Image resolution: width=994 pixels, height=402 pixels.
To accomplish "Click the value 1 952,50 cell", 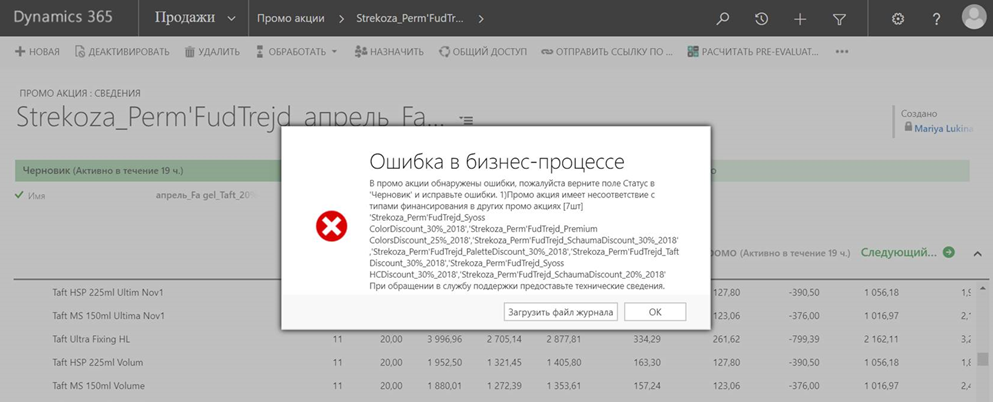I will [x=443, y=363].
